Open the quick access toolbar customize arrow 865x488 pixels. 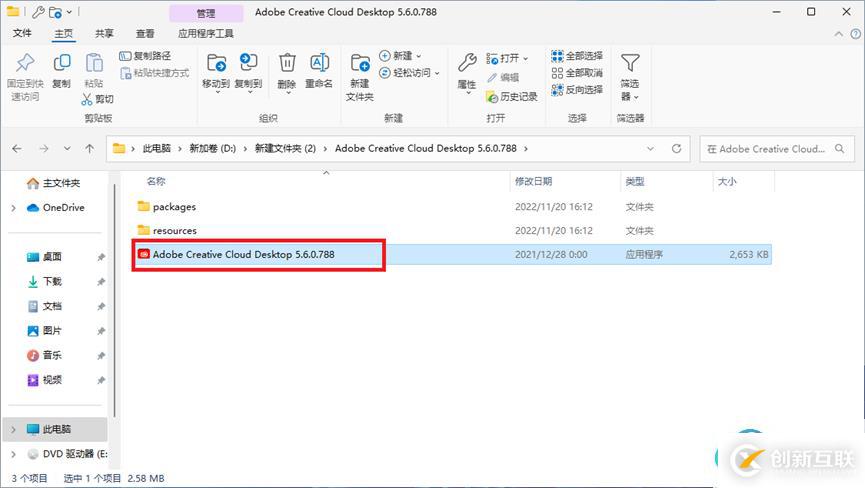tap(69, 12)
